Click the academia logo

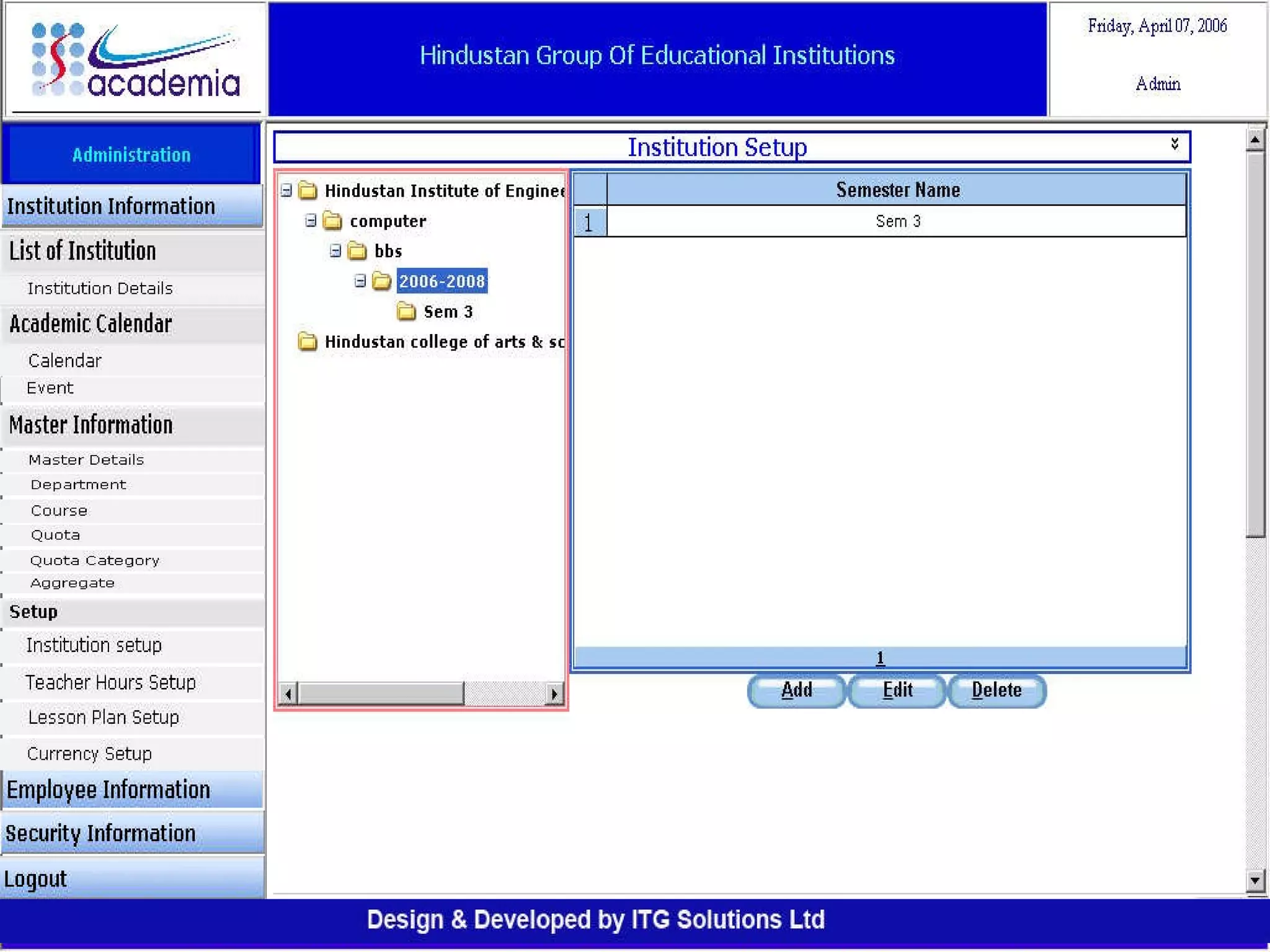135,60
